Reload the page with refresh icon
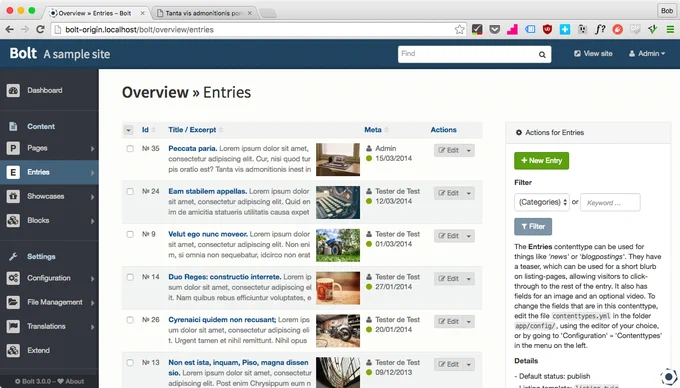 pyautogui.click(x=40, y=29)
